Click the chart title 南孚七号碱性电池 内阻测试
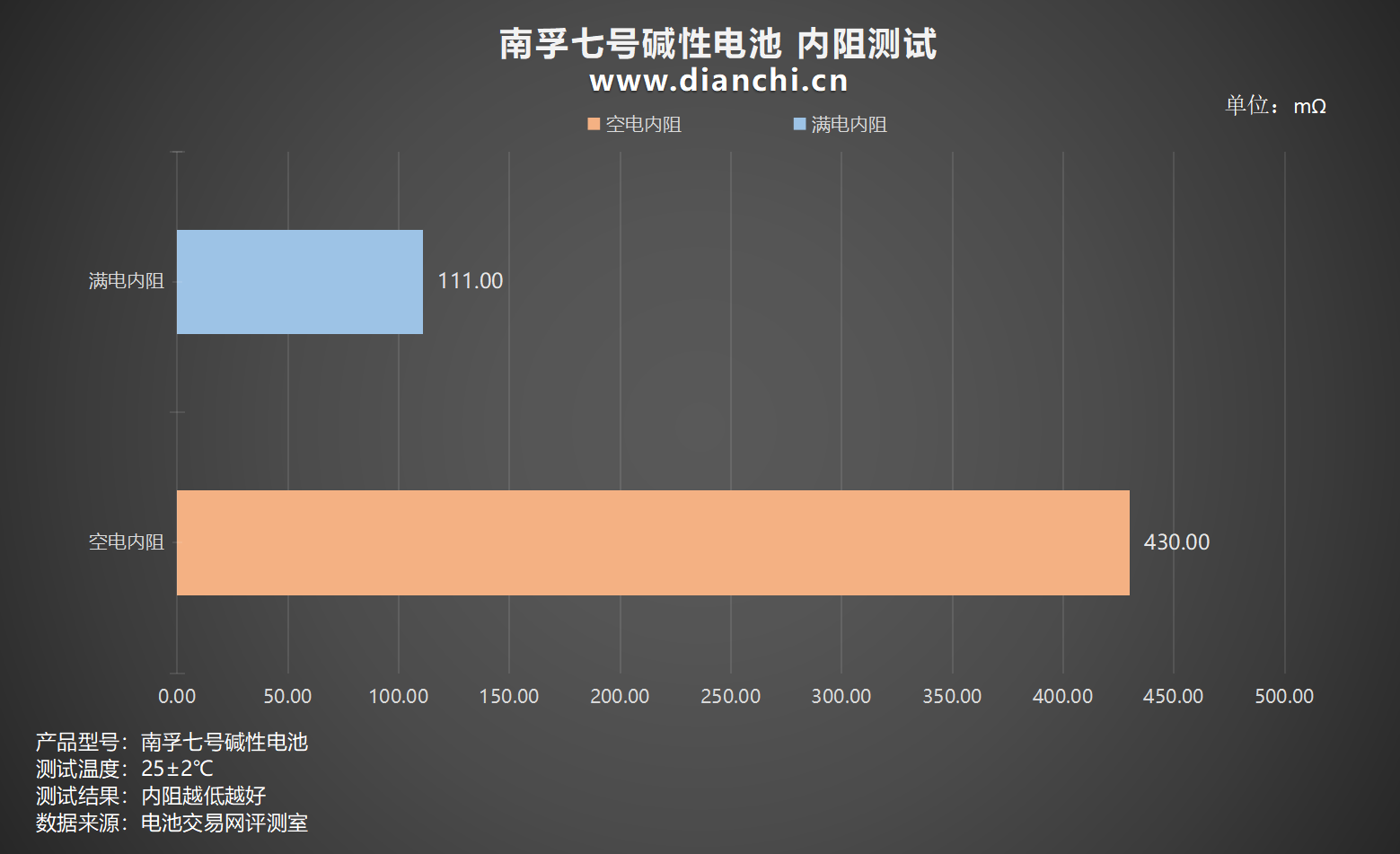Screen dimensions: 1400x854 click(718, 44)
